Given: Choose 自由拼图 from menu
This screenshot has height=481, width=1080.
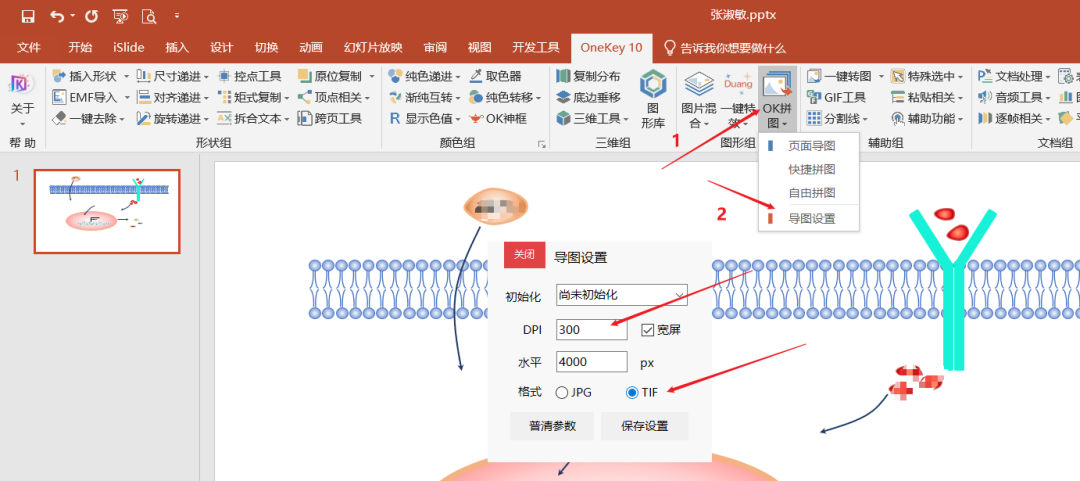Looking at the screenshot, I should (x=809, y=192).
